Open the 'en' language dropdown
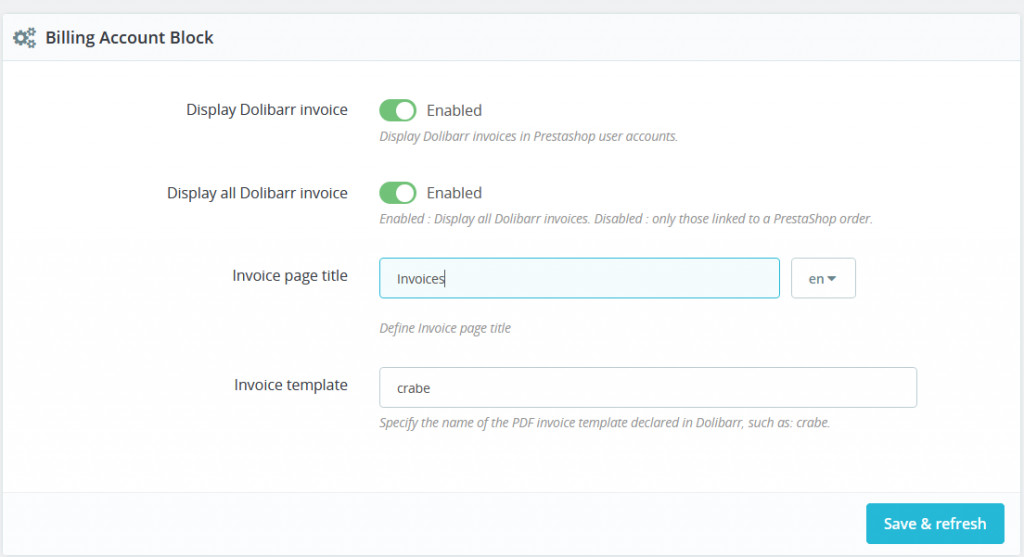The height and width of the screenshot is (557, 1024). 822,279
